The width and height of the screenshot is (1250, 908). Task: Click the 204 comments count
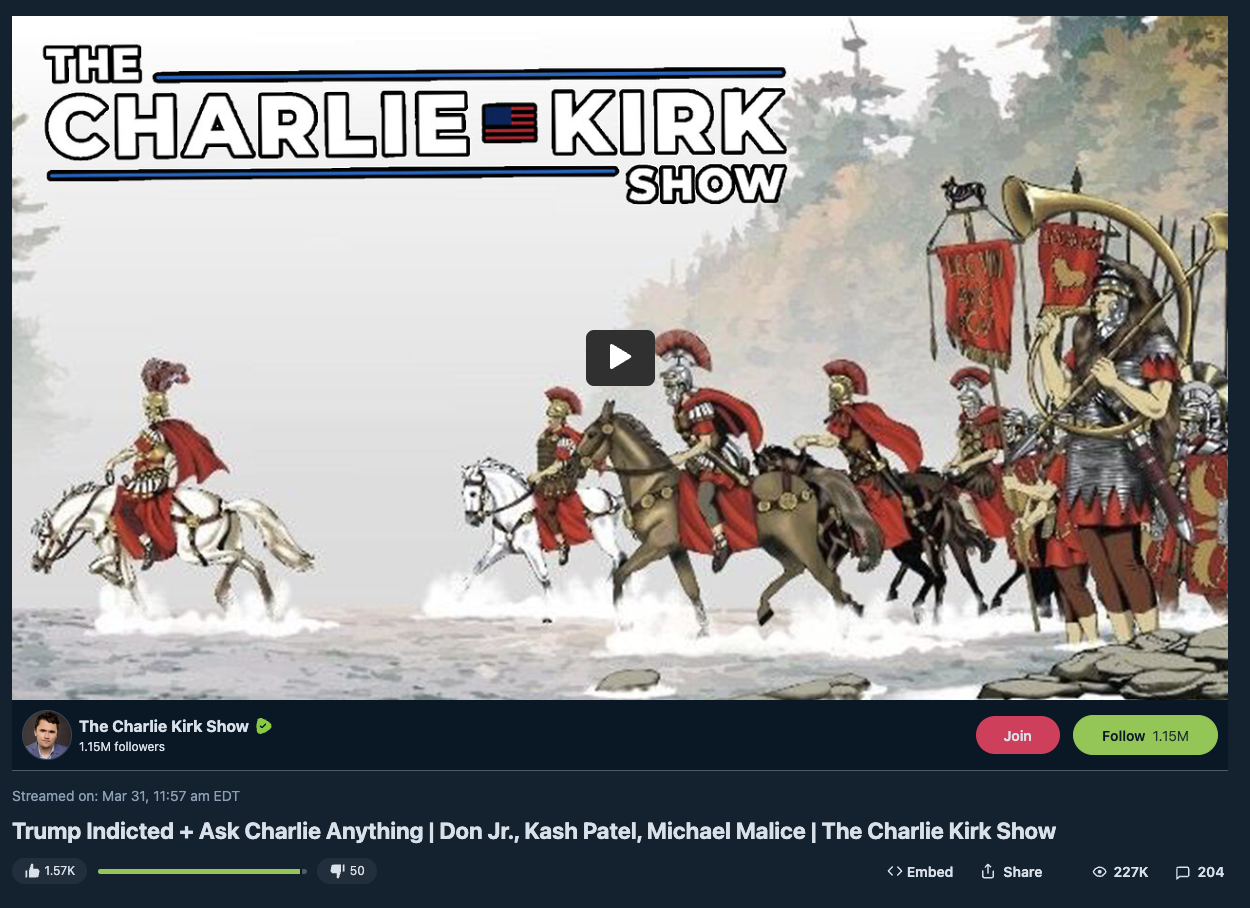click(x=1211, y=872)
